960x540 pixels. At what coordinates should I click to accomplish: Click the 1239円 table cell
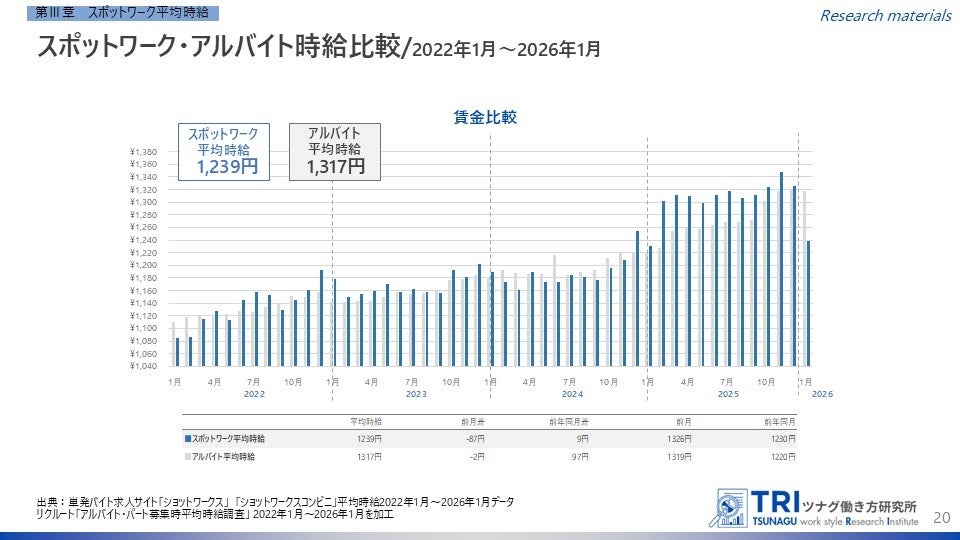[x=369, y=439]
